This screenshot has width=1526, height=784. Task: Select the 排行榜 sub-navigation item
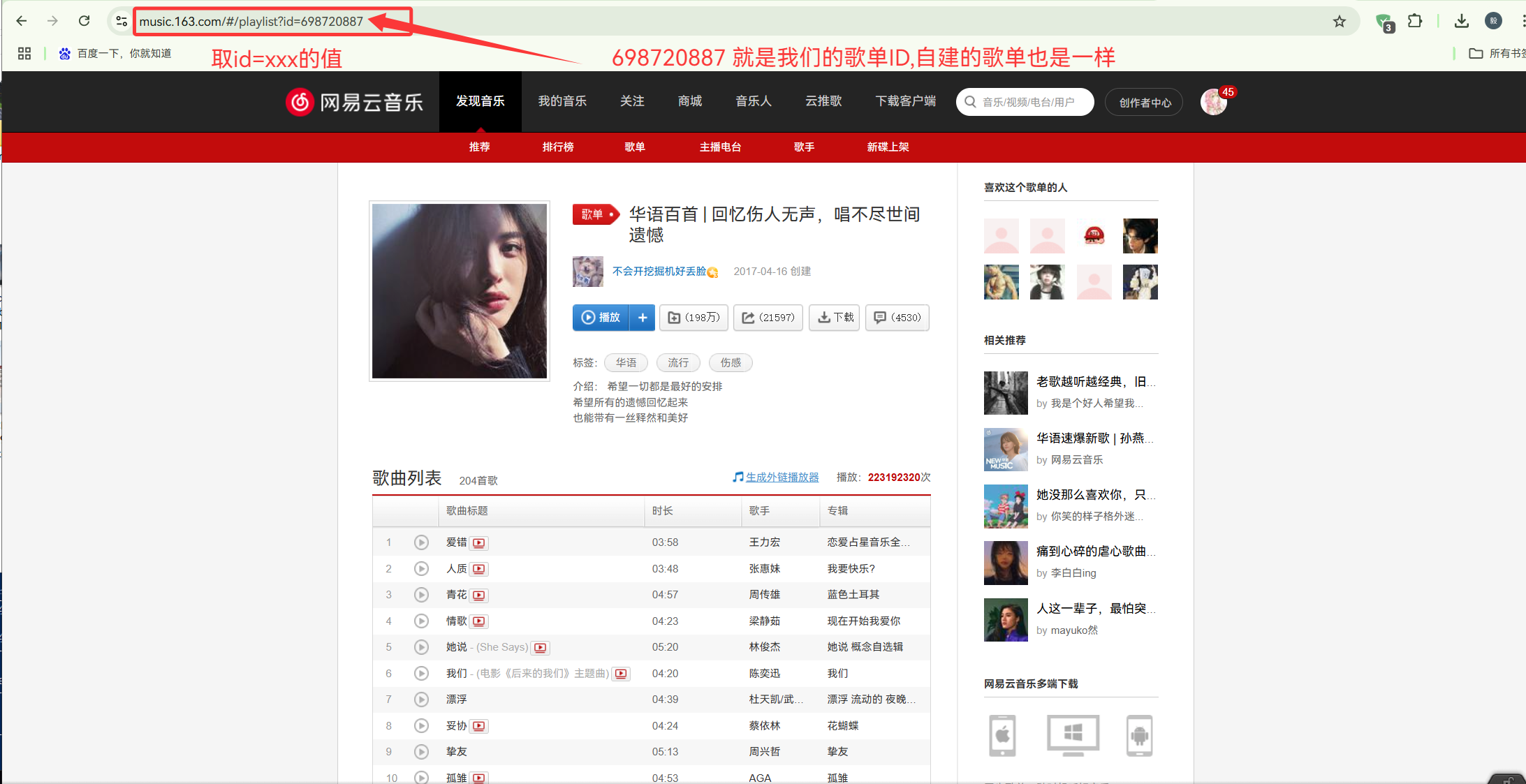click(558, 147)
